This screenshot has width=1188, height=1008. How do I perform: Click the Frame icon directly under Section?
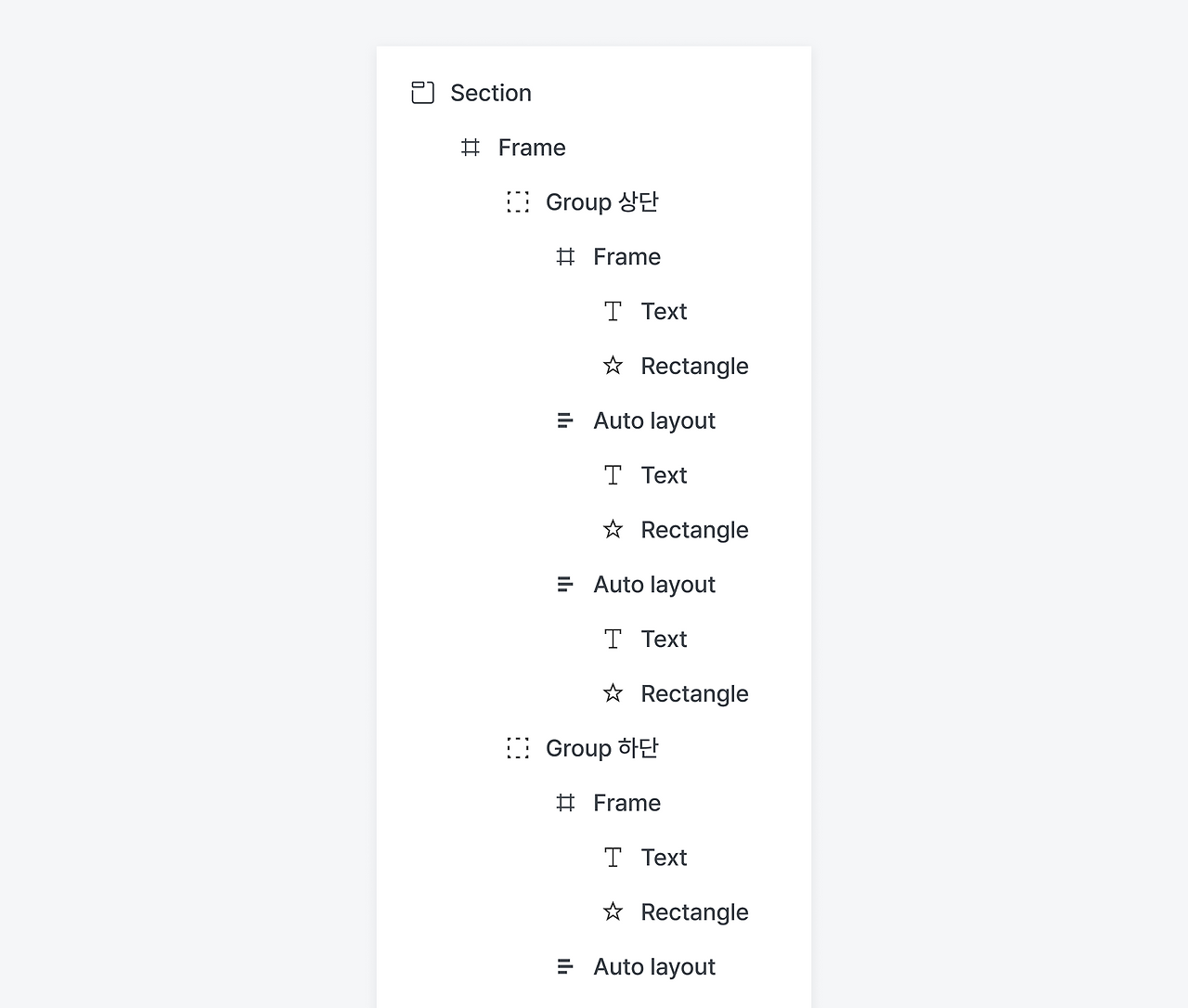pos(471,148)
